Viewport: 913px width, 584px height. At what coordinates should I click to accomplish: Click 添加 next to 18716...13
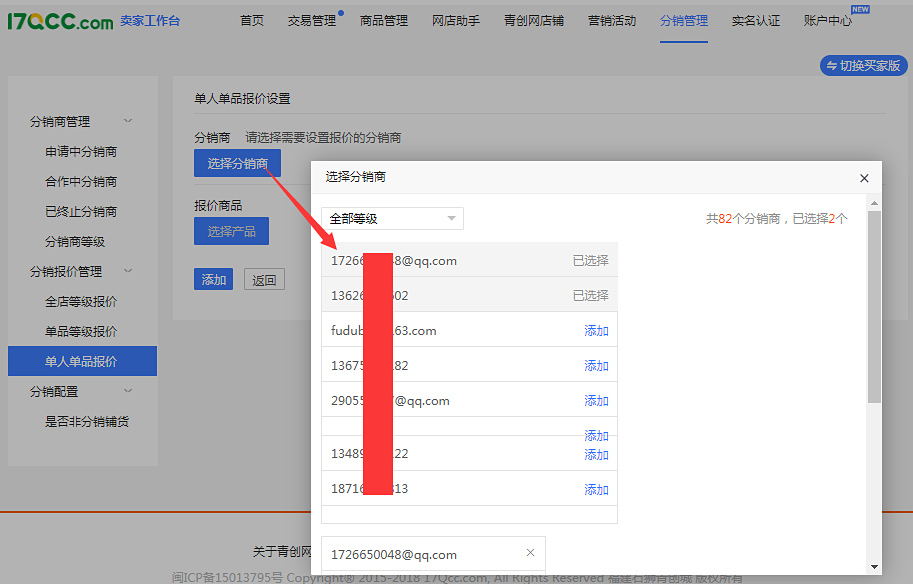[x=596, y=489]
